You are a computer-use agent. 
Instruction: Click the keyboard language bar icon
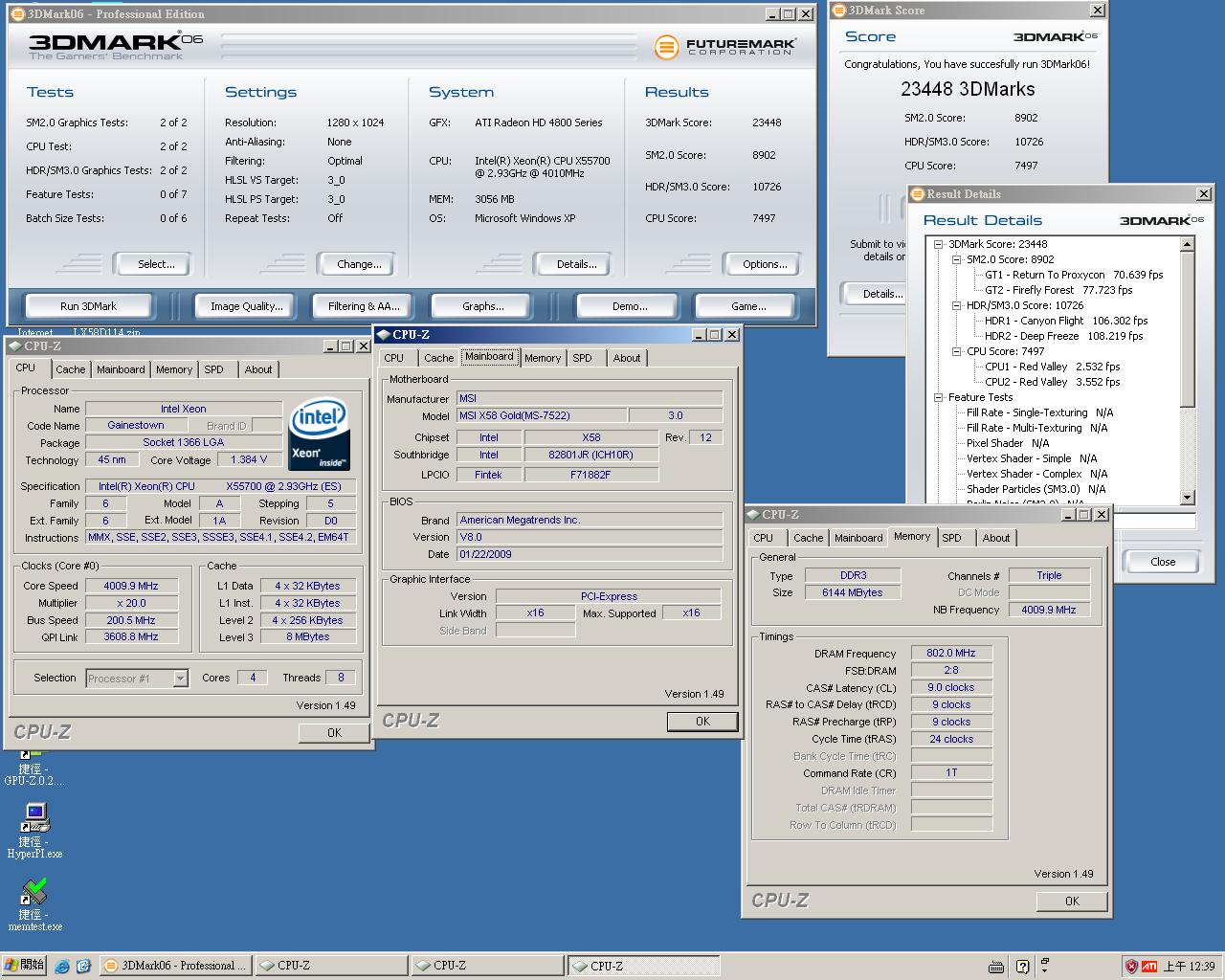point(996,967)
